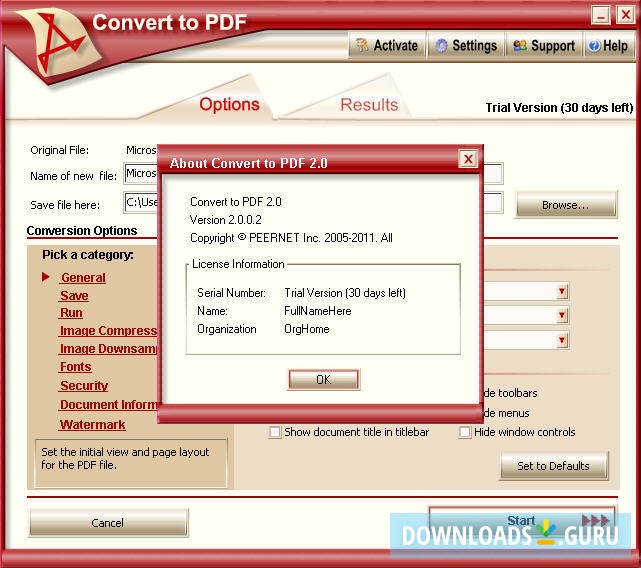Select the Image Compression category link

click(x=108, y=330)
